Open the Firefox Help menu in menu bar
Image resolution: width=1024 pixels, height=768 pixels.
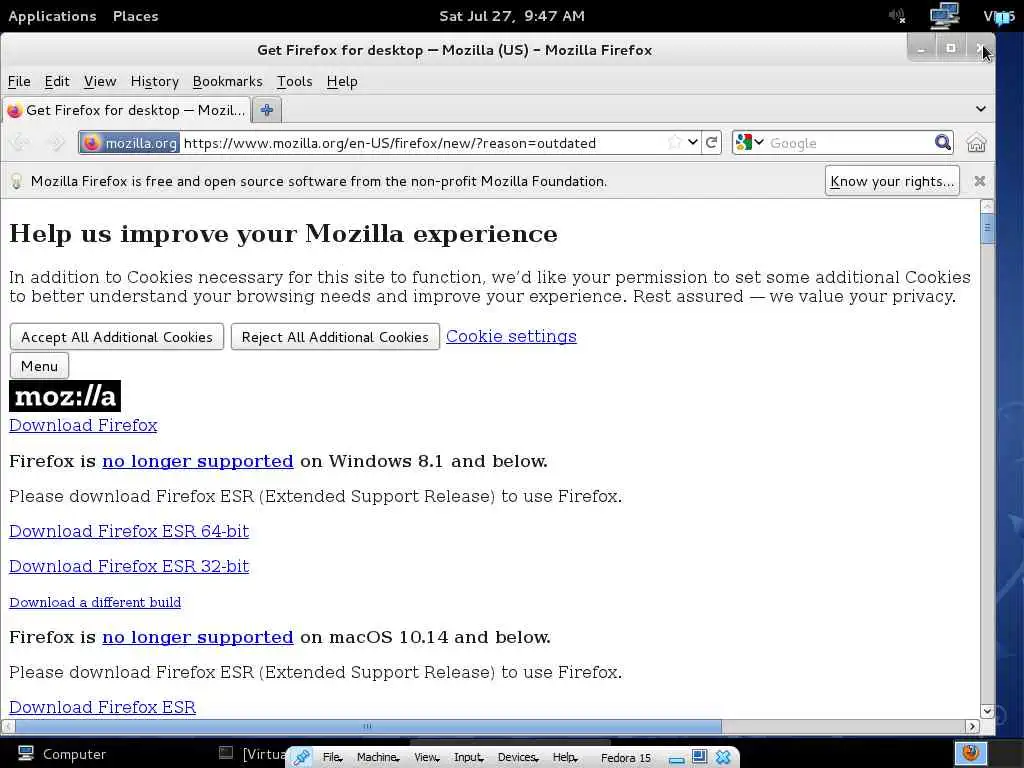[x=342, y=82]
